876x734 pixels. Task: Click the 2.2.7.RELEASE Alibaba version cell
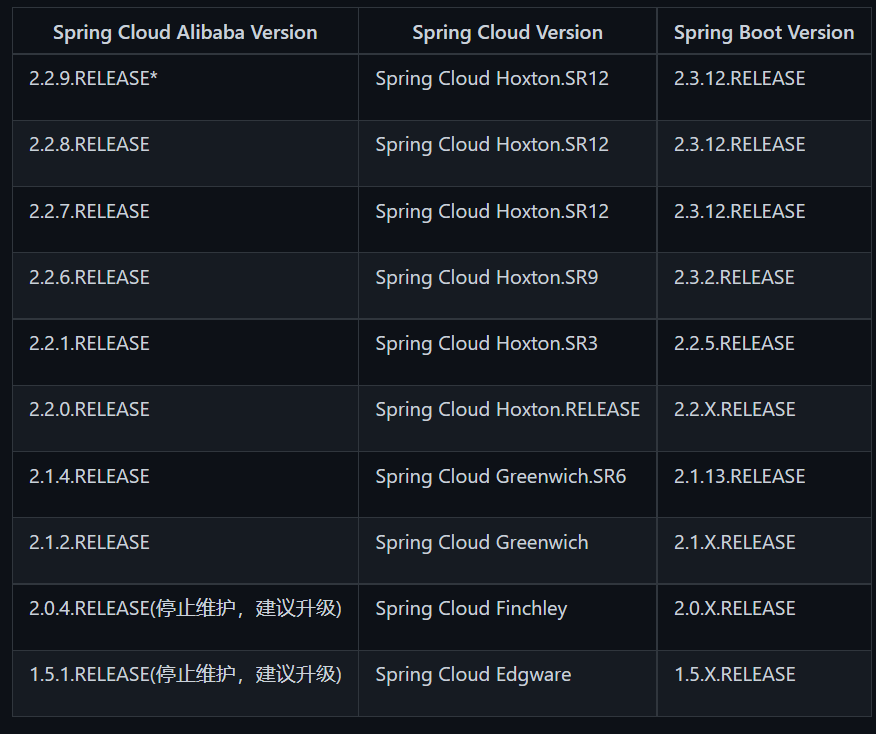185,220
